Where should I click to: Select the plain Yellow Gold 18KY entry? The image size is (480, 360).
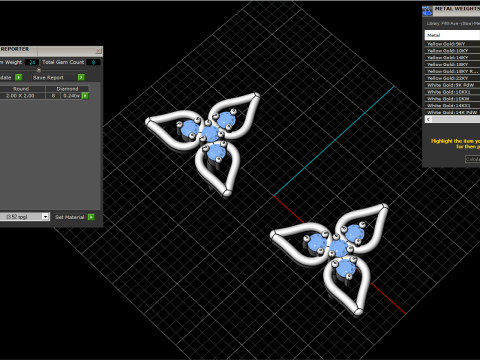point(452,64)
